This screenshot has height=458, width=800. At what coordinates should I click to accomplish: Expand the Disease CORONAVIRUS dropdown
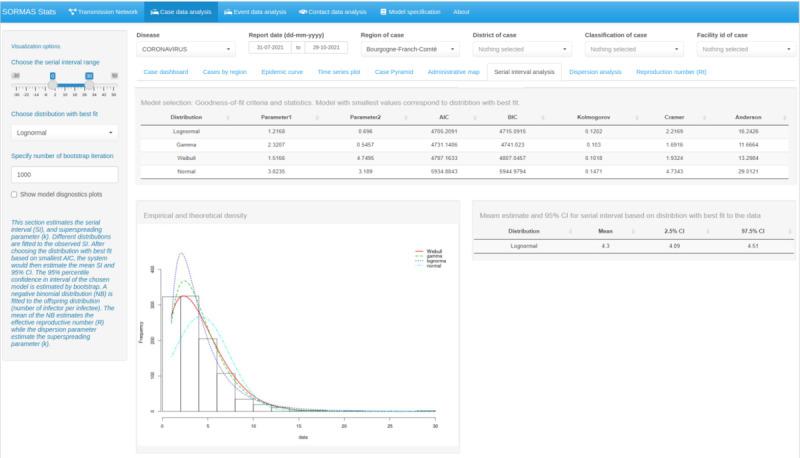(185, 48)
